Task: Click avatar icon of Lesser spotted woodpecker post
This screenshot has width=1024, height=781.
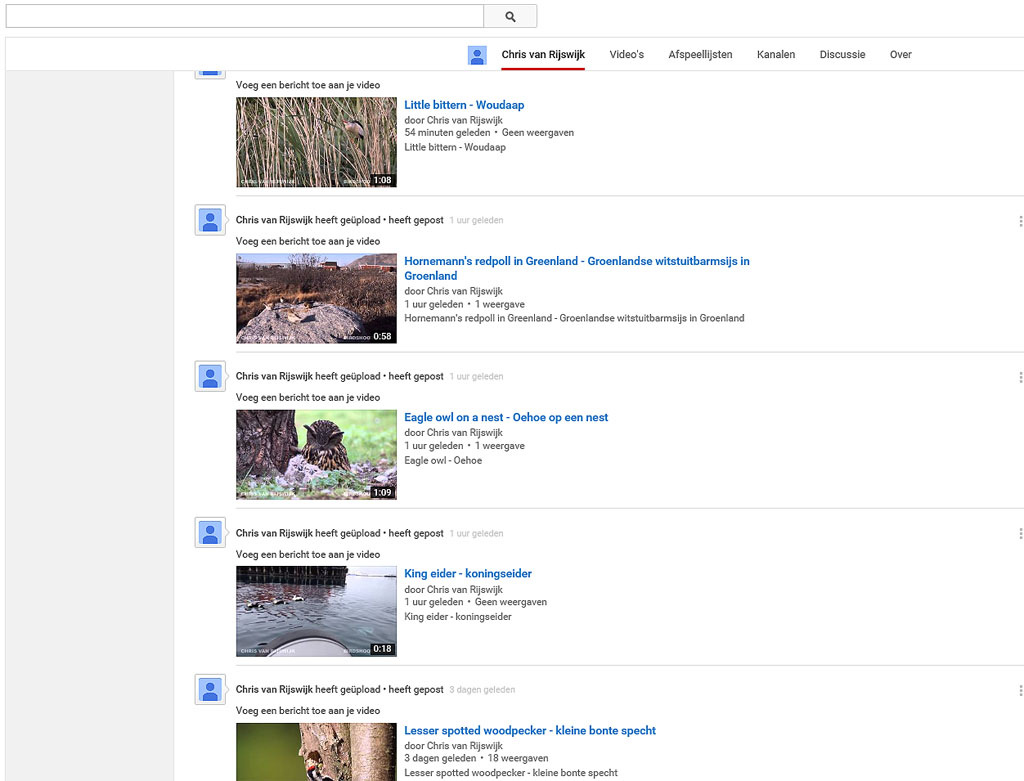Action: coord(210,690)
